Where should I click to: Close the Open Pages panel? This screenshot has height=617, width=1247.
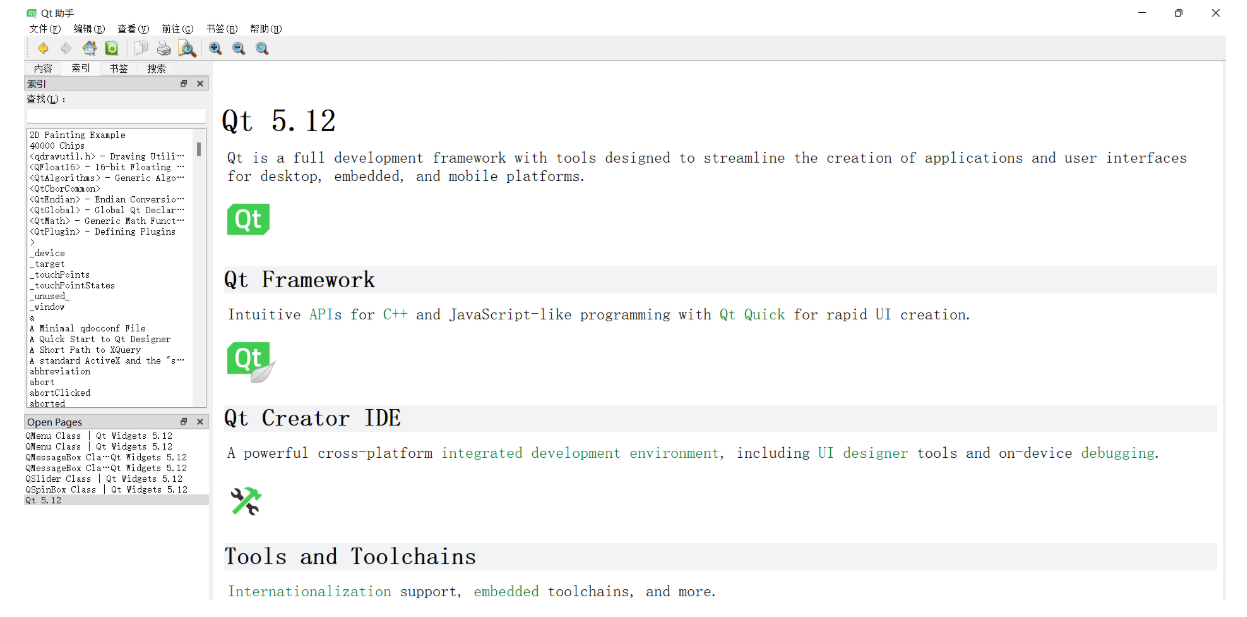tap(200, 422)
